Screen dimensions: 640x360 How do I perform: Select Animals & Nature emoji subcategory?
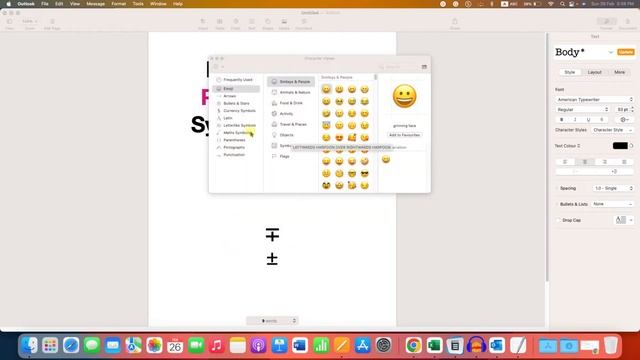[291, 93]
